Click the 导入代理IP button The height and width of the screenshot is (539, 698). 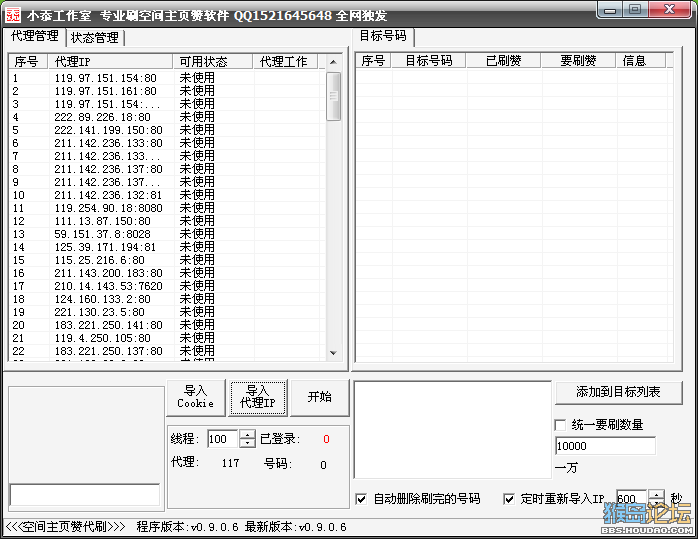tap(258, 397)
